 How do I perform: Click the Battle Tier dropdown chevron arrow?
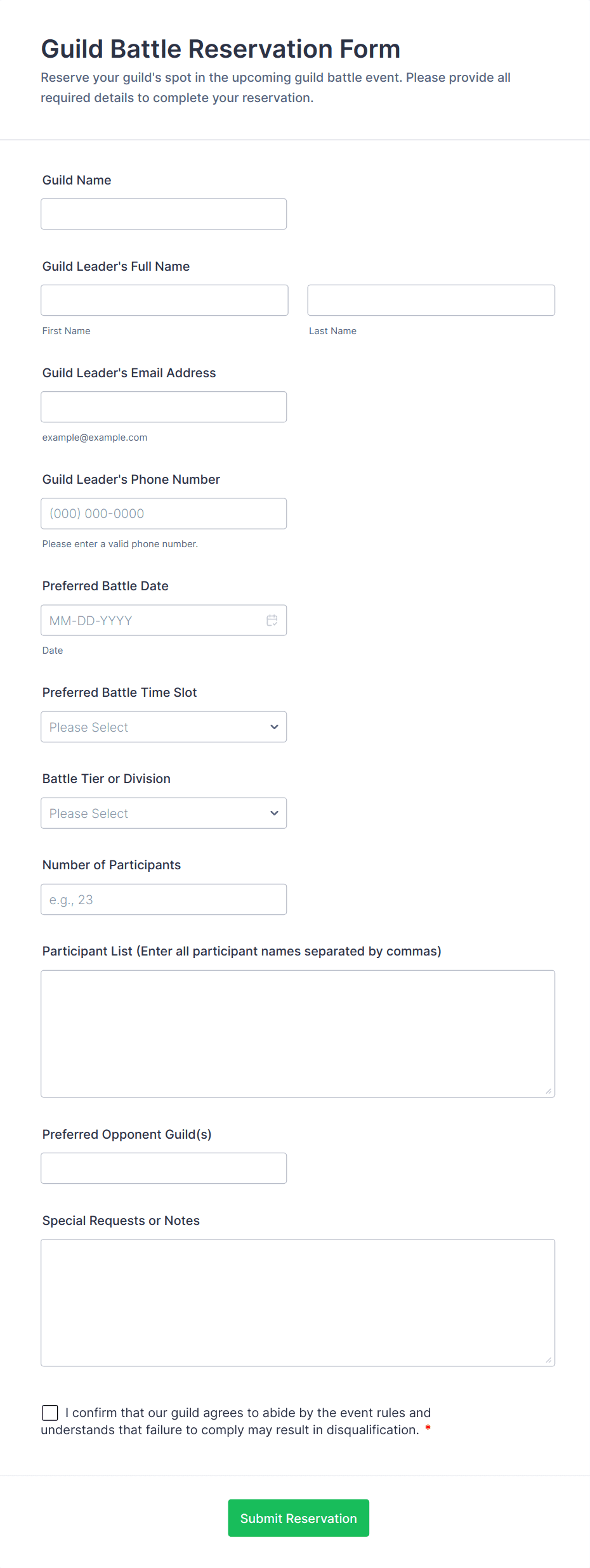point(274,813)
